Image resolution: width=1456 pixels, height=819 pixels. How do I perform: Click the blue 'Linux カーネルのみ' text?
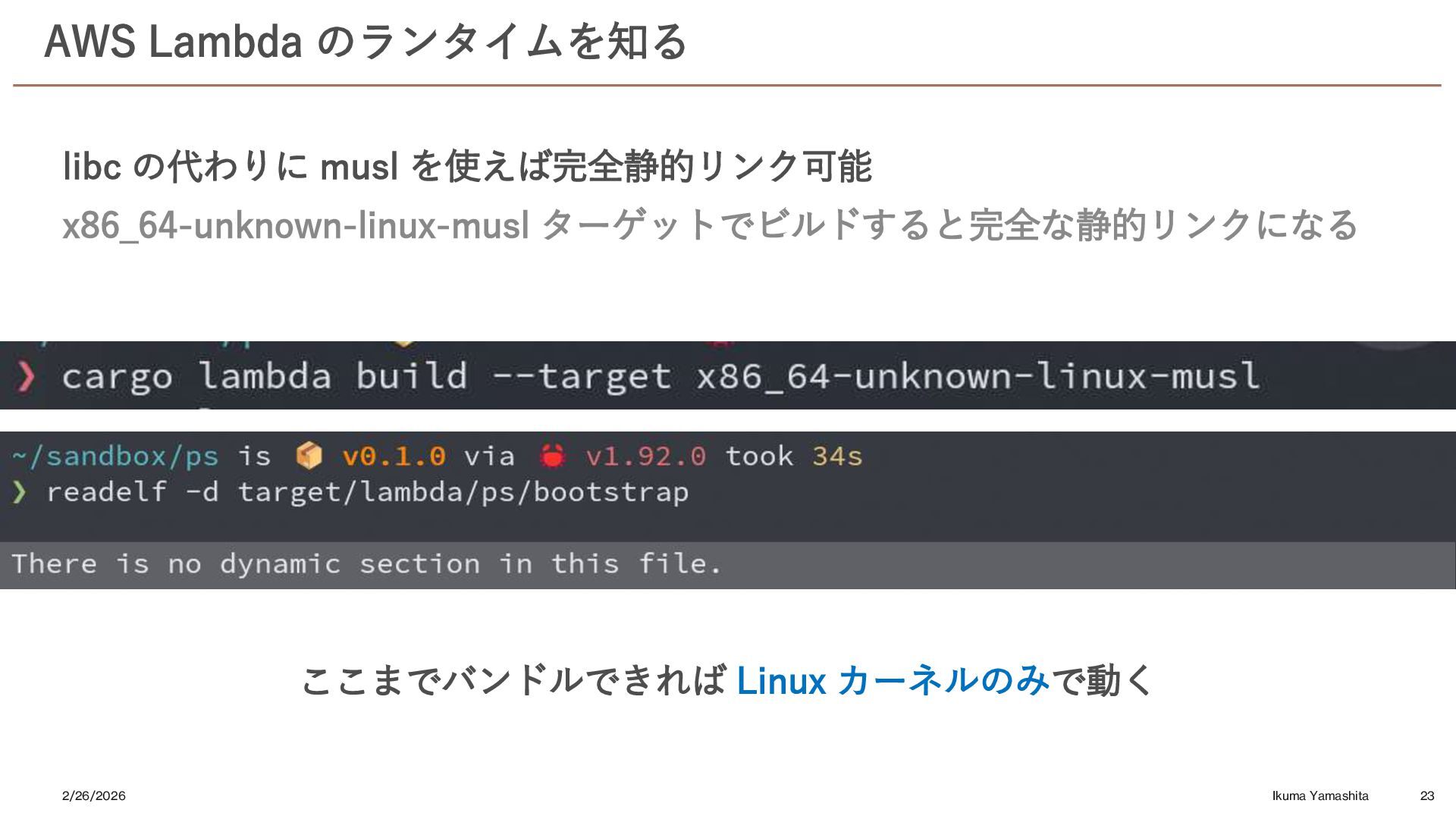click(893, 680)
